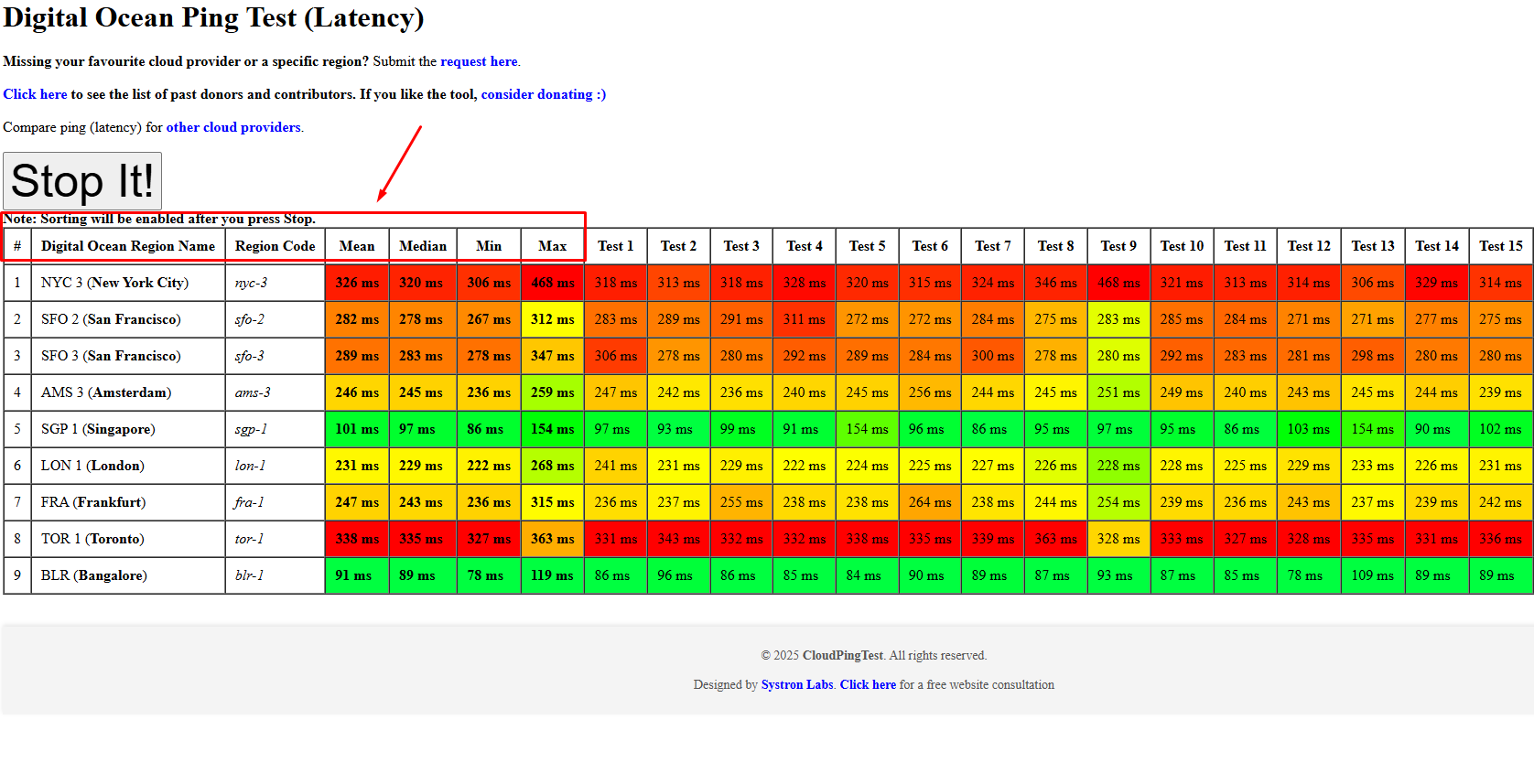The height and width of the screenshot is (784, 1534).
Task: Click AMS 3 mean value 246 ms
Action: click(x=357, y=392)
